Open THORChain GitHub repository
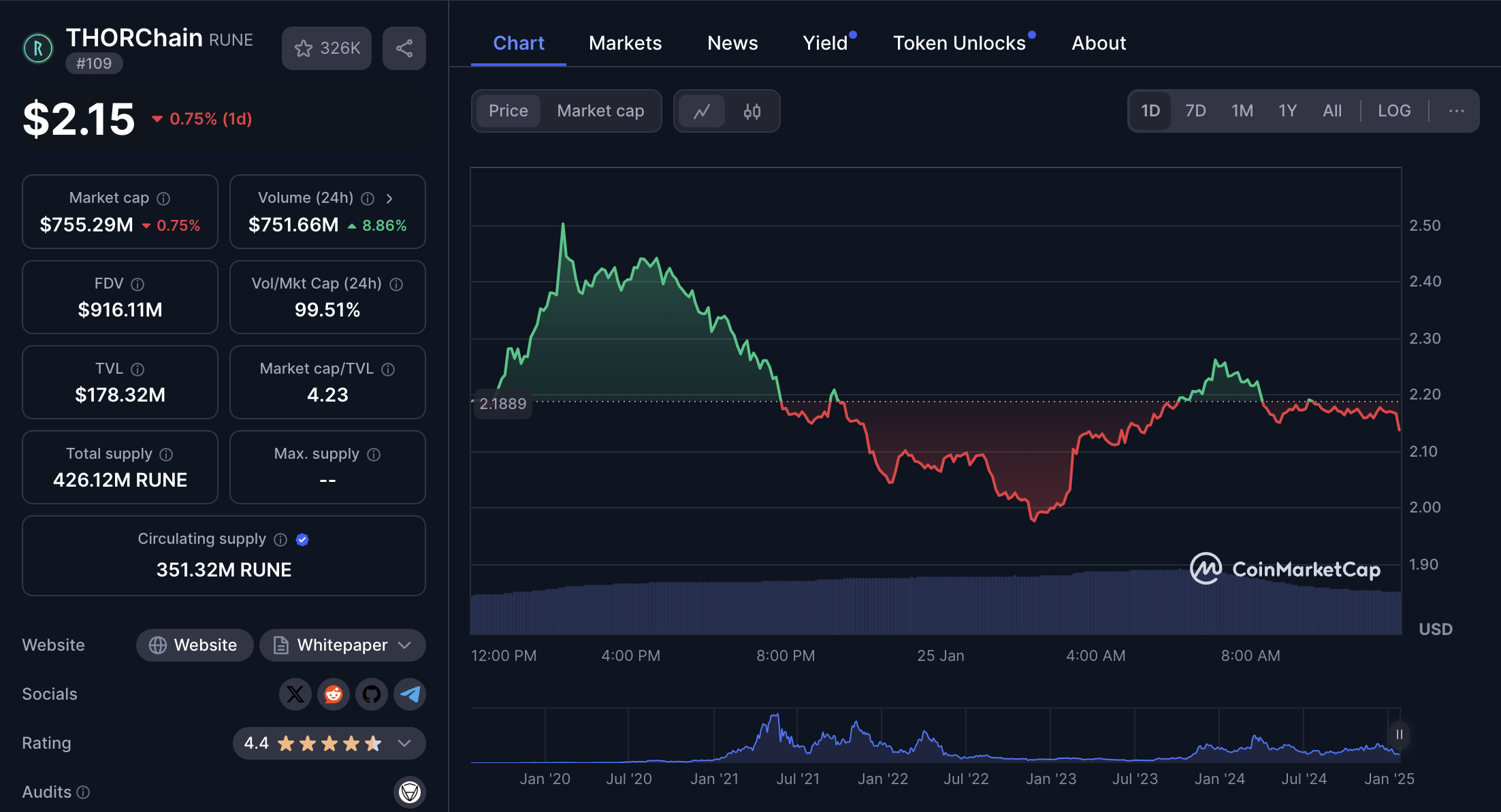 372,694
